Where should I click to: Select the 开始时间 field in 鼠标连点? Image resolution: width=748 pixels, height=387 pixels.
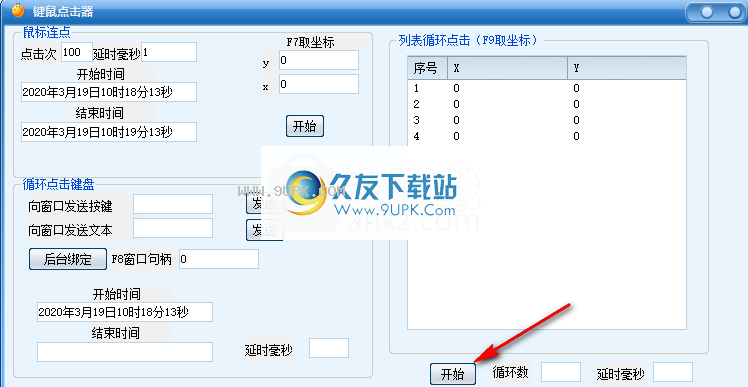109,92
